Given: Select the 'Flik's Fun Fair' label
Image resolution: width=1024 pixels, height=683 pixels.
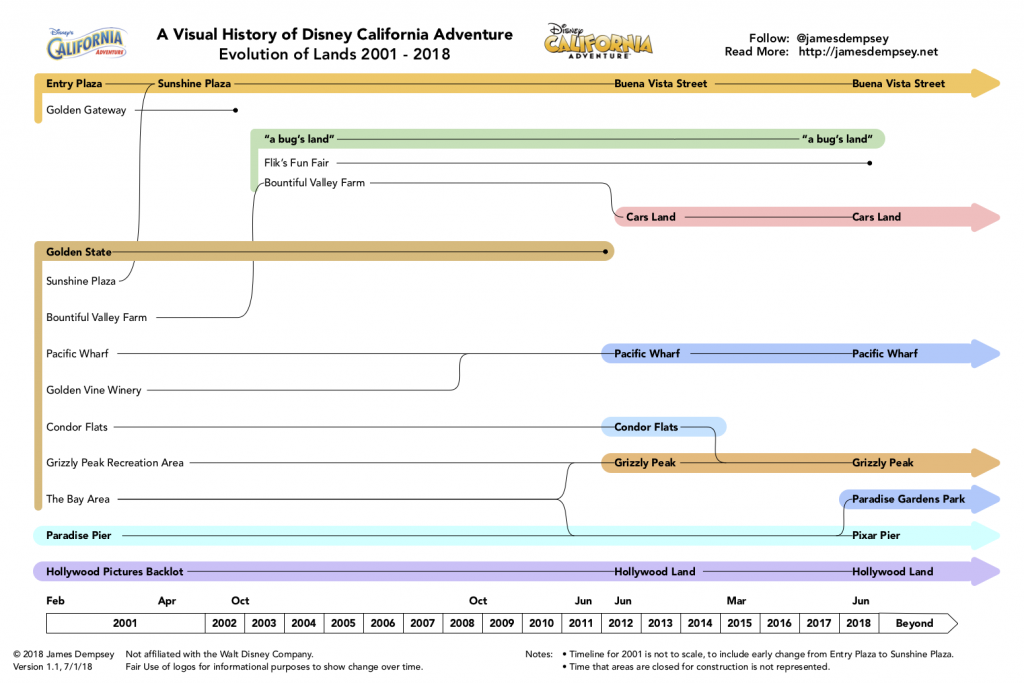Looking at the screenshot, I should click(x=296, y=163).
